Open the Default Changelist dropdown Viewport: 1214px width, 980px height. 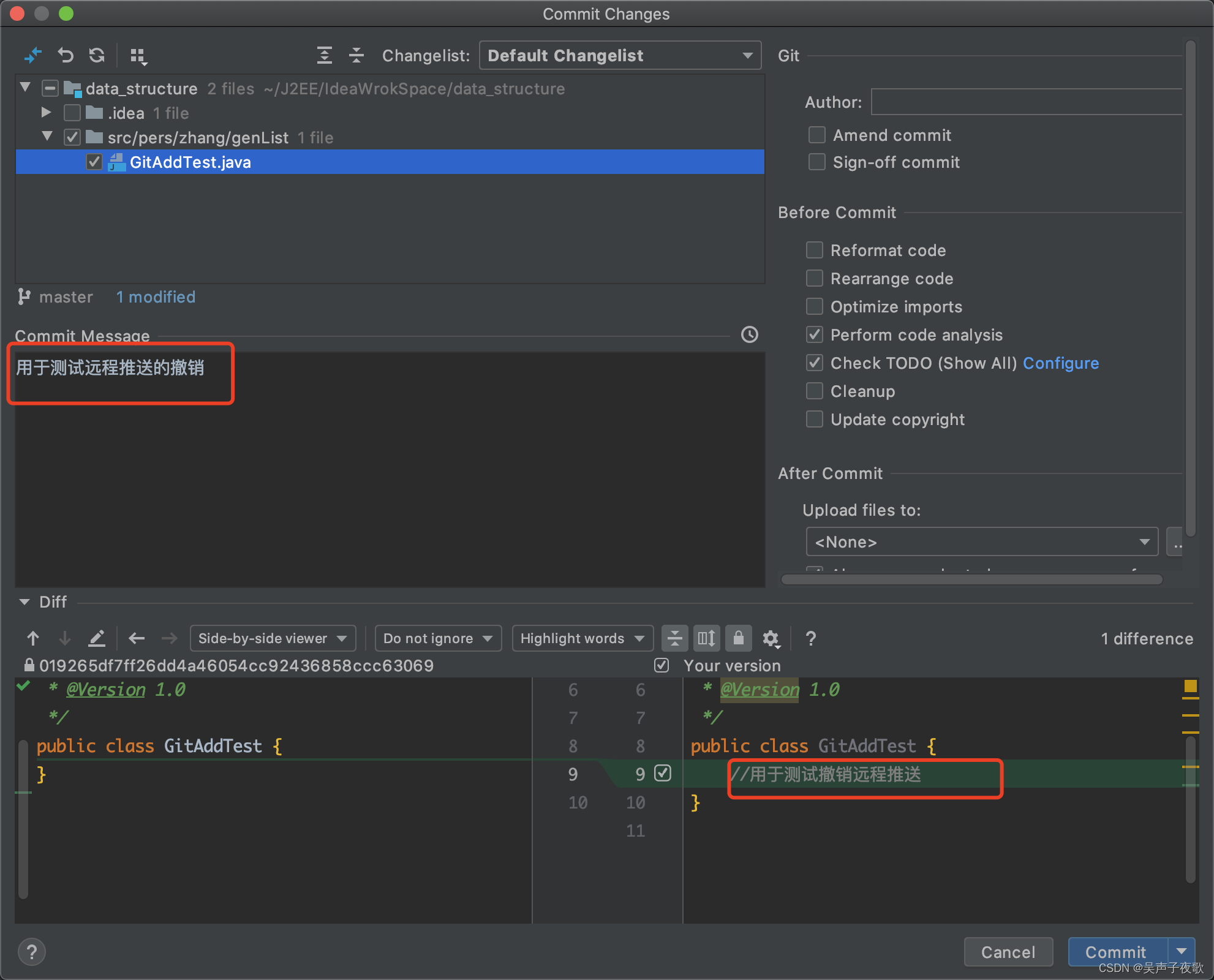coord(620,55)
